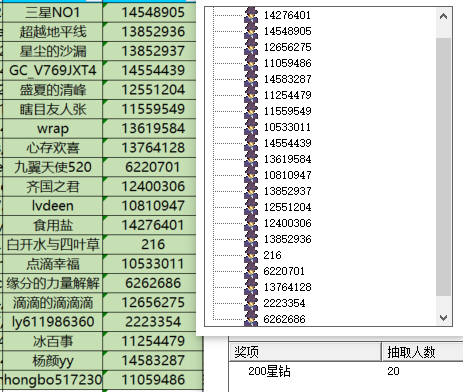Click spreadsheet cell wrap

tap(52, 129)
